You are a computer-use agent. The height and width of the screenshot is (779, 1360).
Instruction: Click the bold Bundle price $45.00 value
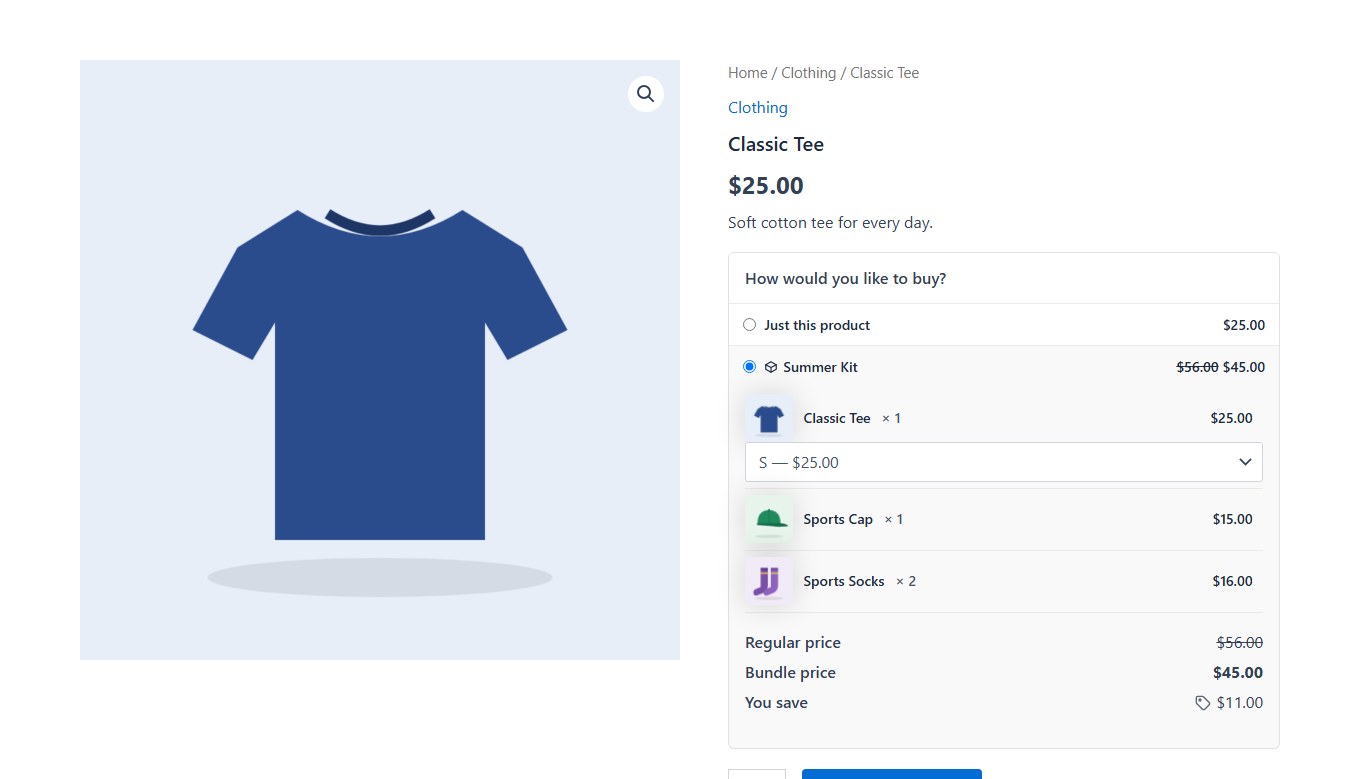1238,673
